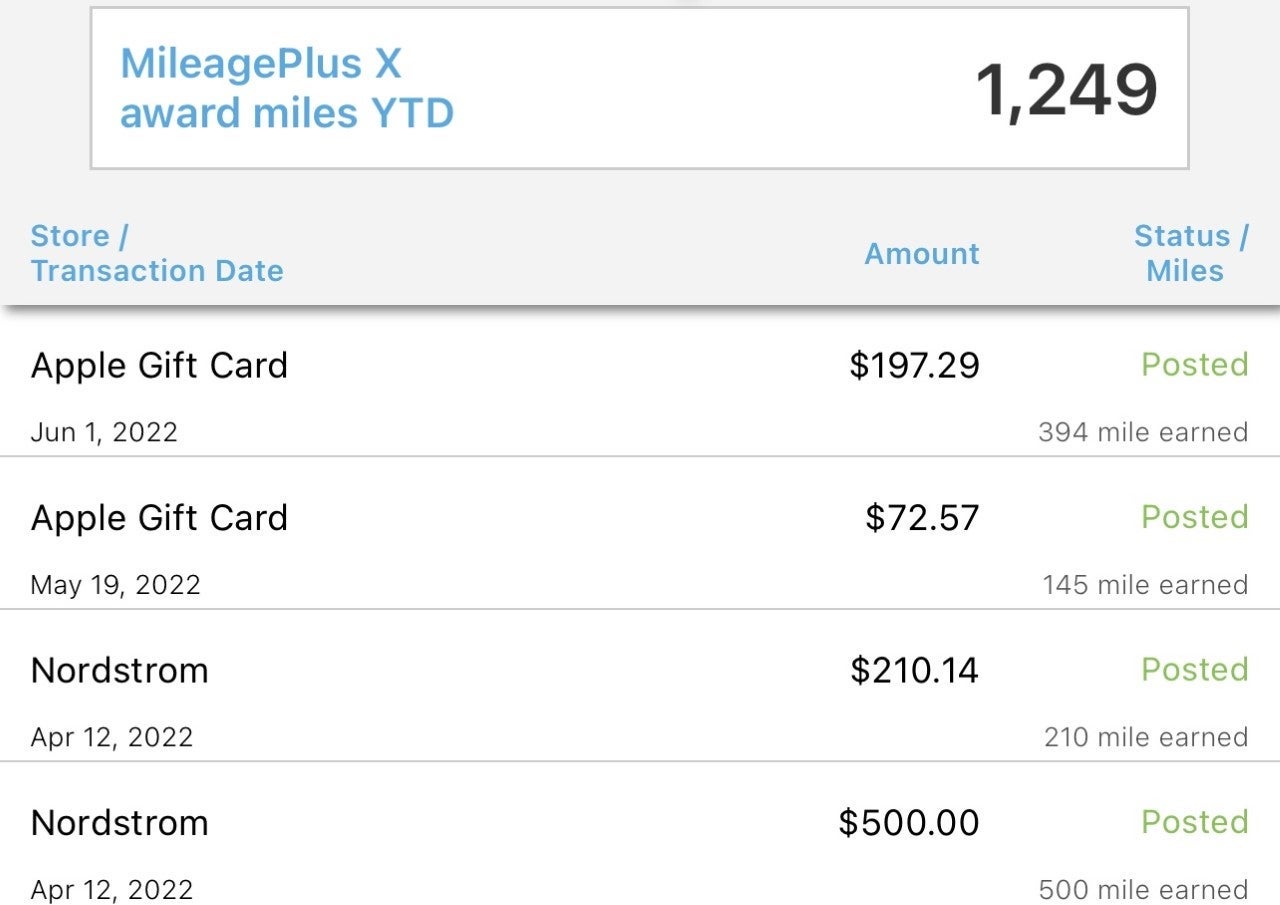This screenshot has height=905, width=1280.
Task: Select the Nordstrom transaction dated Apr 12
Action: tap(117, 671)
